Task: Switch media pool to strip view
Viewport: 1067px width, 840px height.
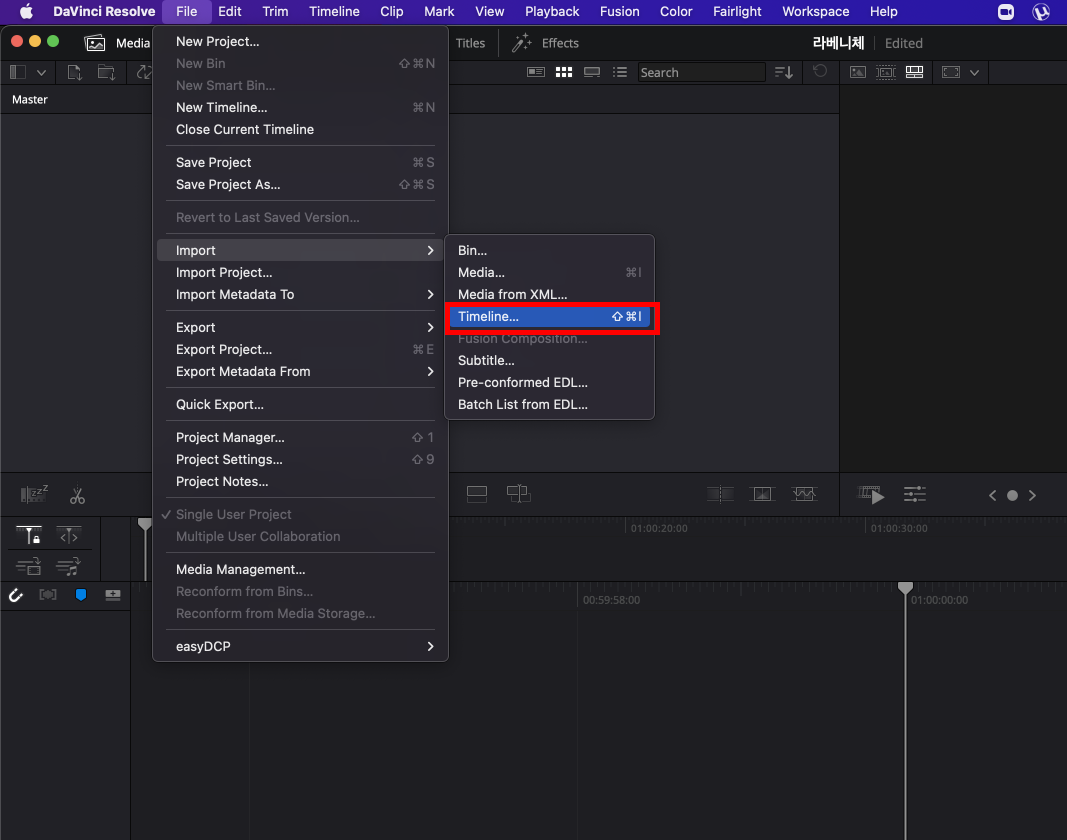Action: (592, 72)
